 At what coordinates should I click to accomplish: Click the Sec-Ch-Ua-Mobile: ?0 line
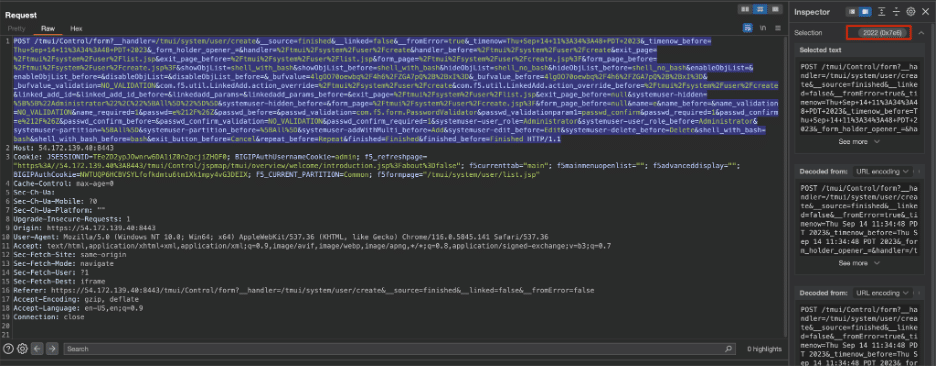point(55,202)
